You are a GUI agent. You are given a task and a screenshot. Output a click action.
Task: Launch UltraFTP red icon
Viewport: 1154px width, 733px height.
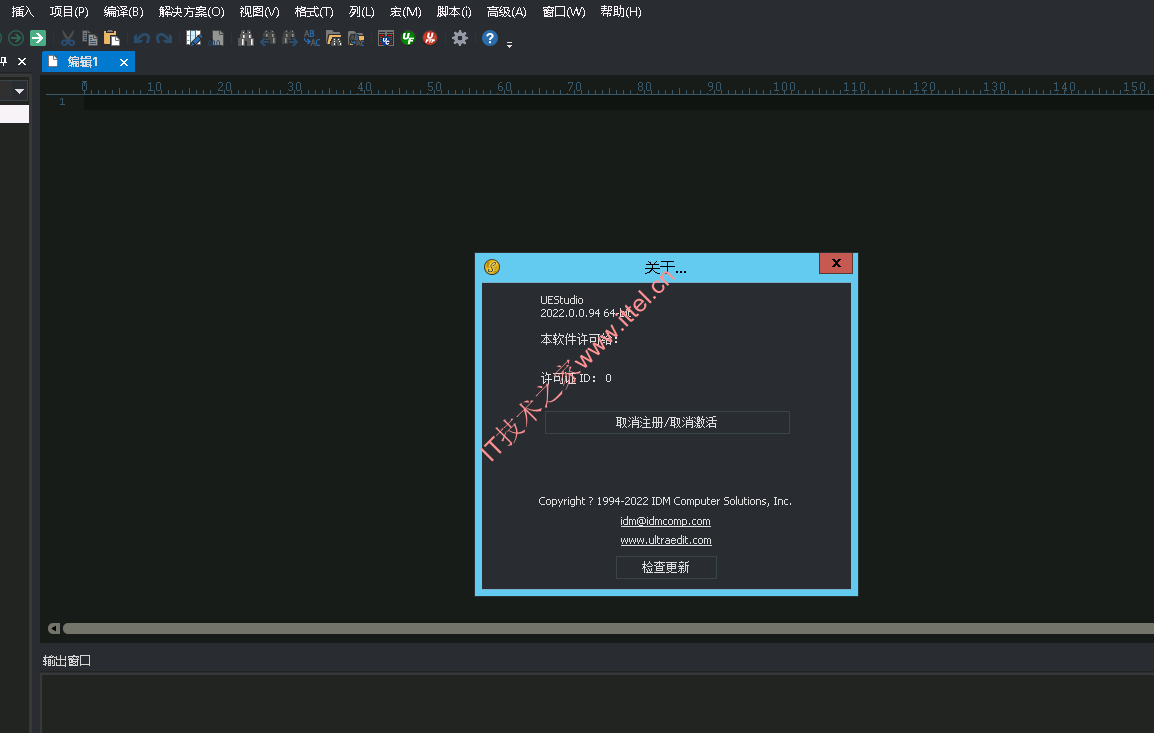[431, 38]
